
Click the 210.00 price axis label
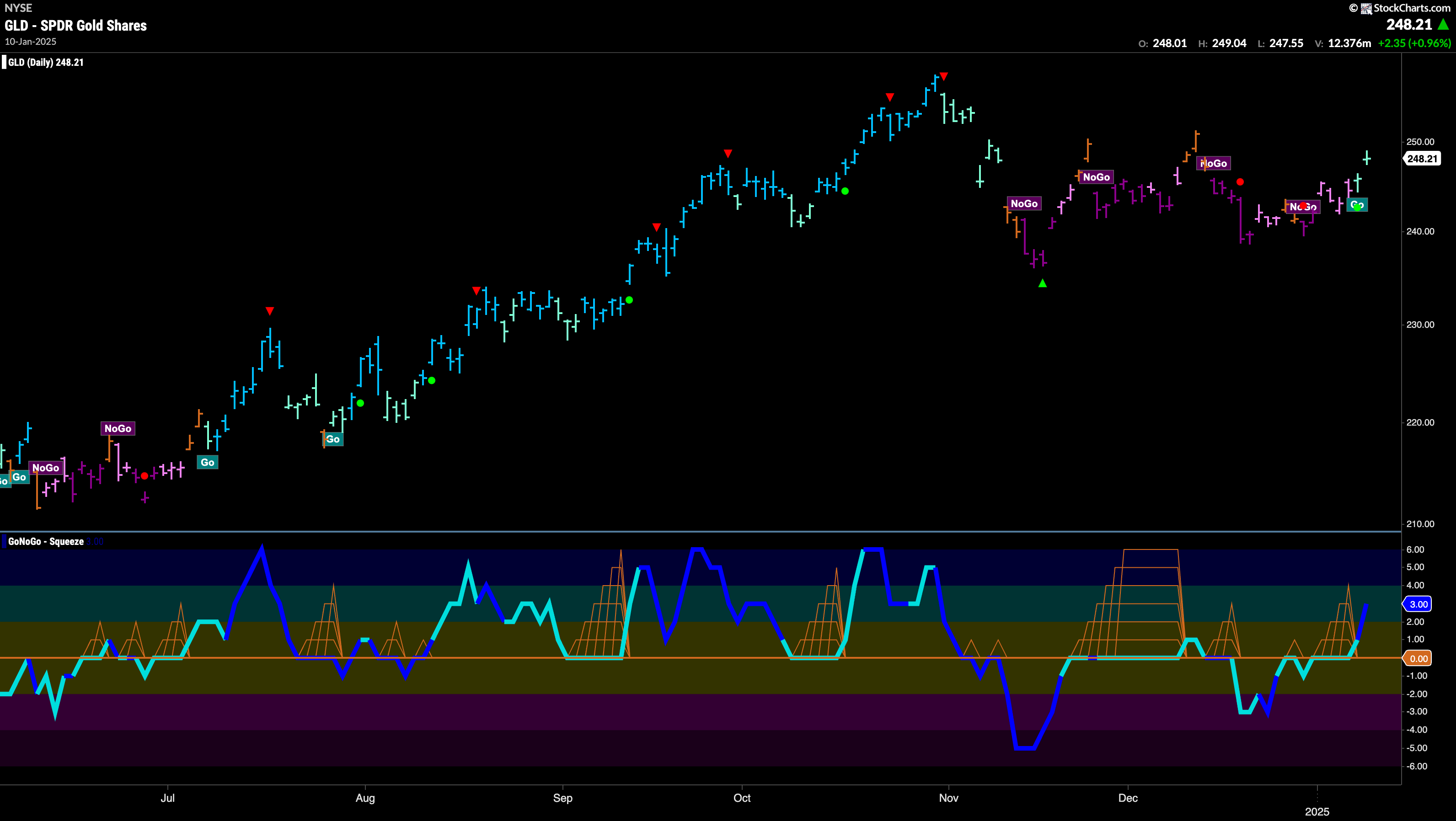click(x=1420, y=524)
